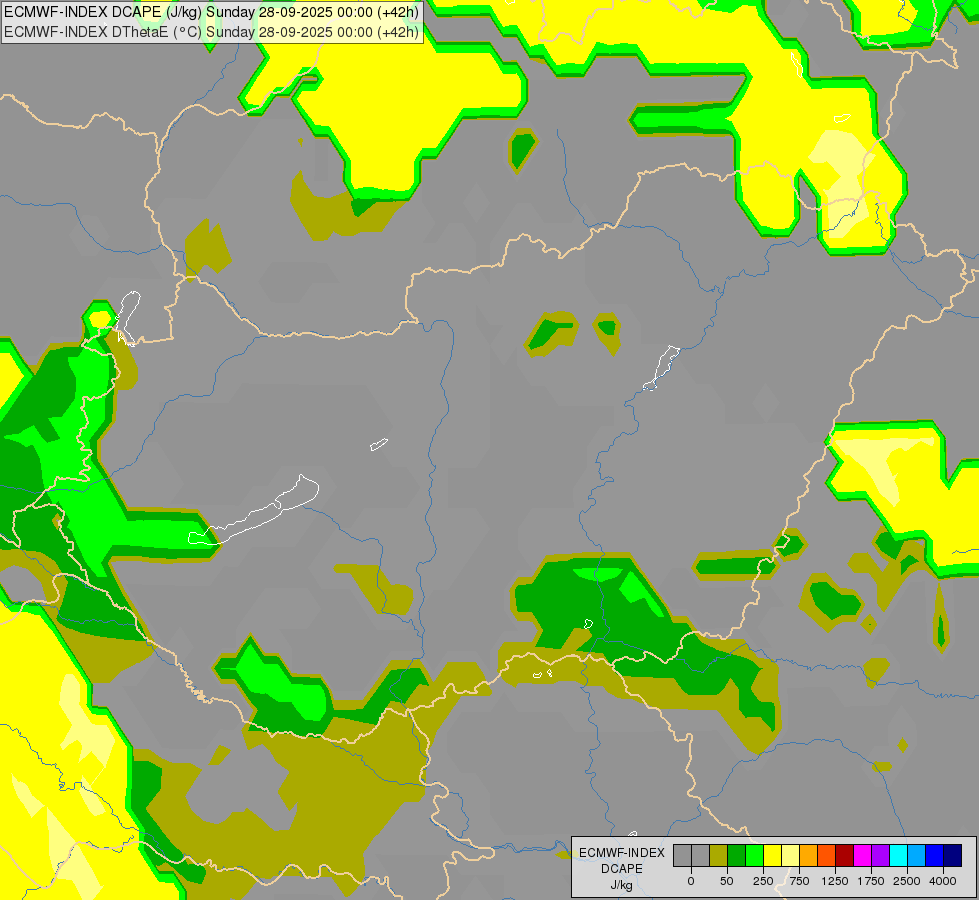Viewport: 979px width, 900px height.
Task: Pick the pure blue legend swatch
Action: 935,856
